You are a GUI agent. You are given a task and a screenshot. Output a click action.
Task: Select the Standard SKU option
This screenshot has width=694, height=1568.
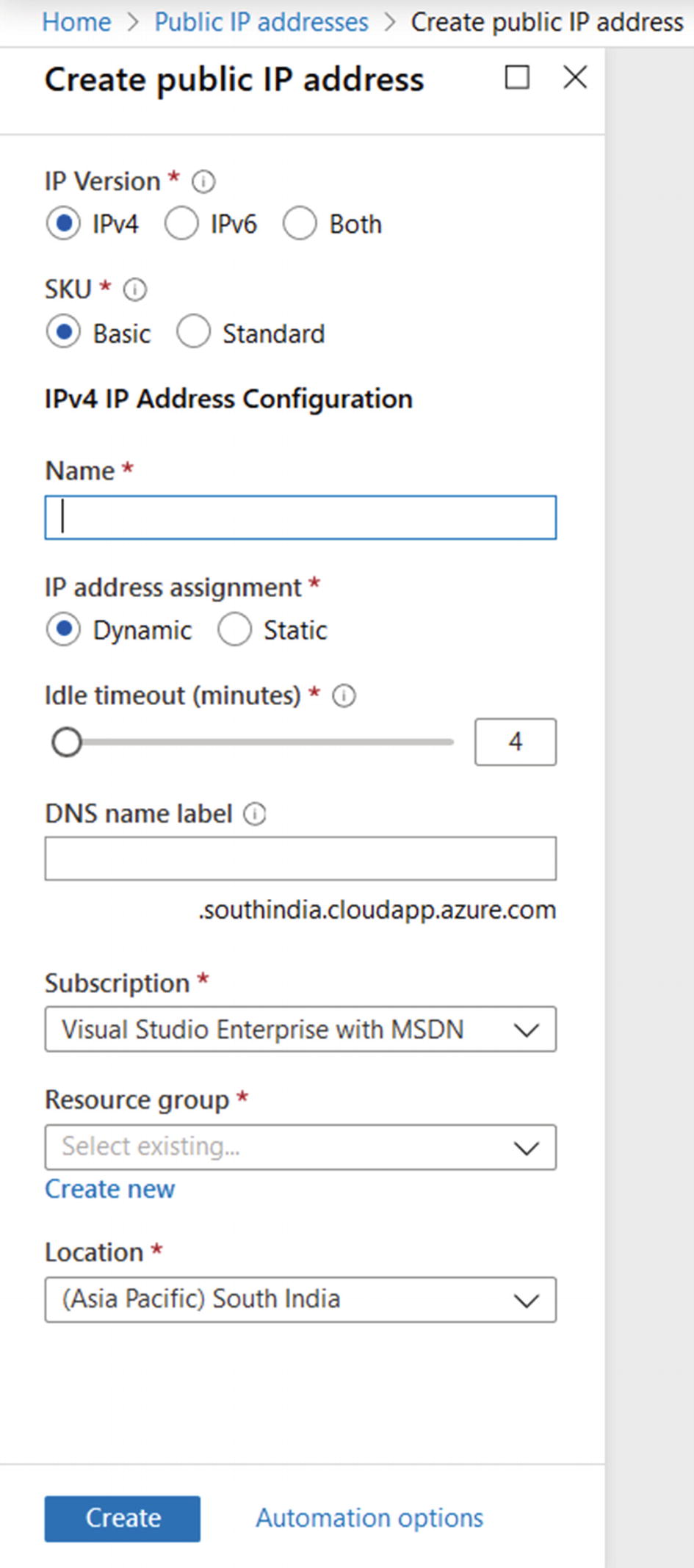tap(194, 333)
